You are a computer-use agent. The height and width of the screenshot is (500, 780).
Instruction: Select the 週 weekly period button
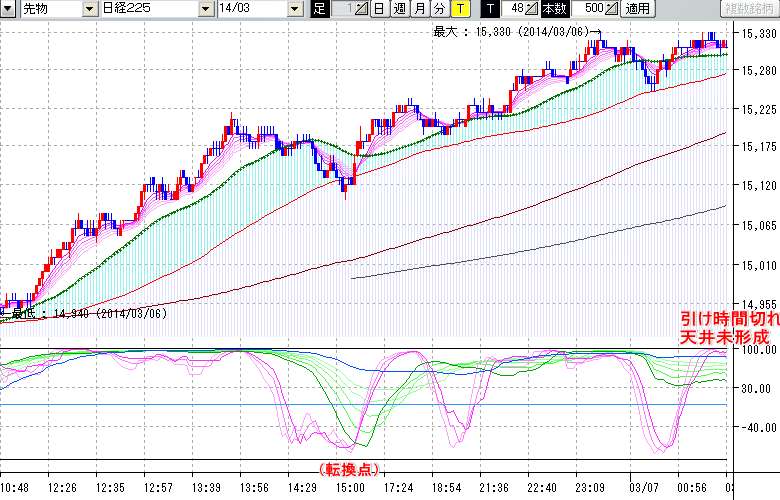tap(398, 9)
